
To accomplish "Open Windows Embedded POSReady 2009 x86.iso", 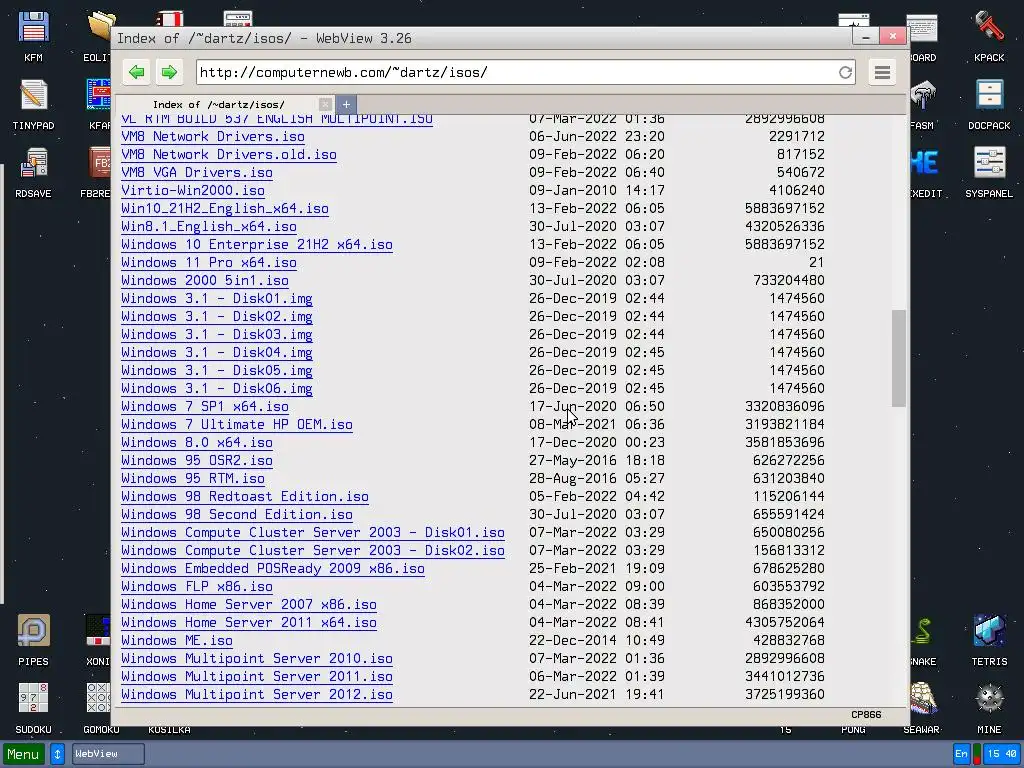I will click(x=273, y=569).
